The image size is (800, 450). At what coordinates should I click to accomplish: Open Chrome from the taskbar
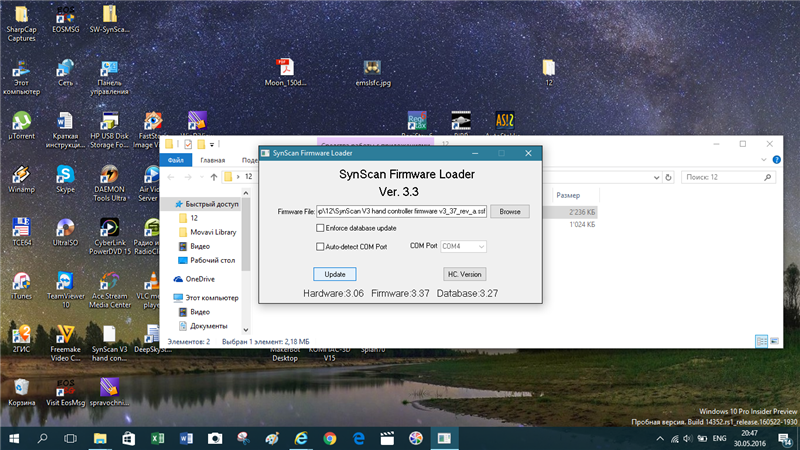tap(329, 438)
